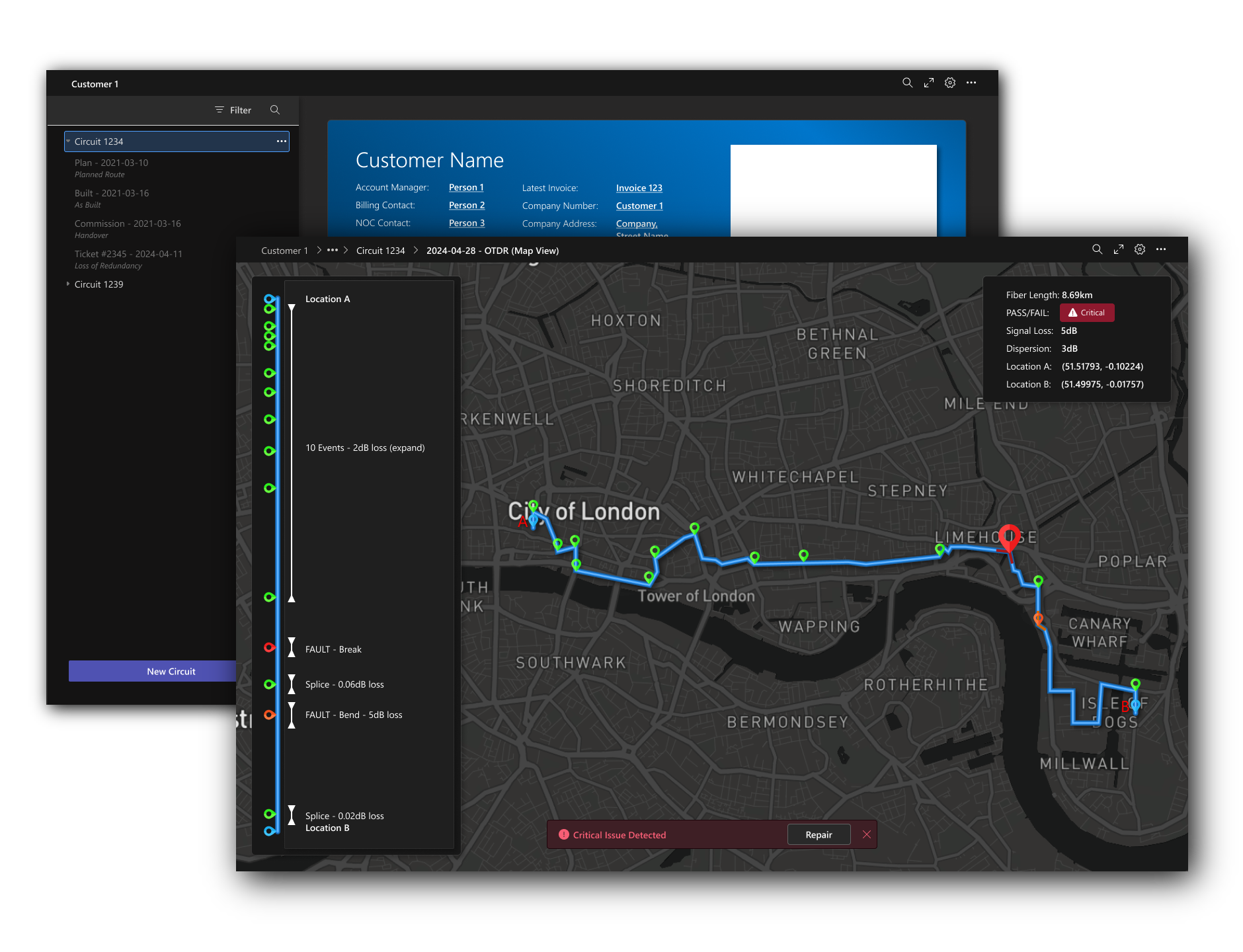Click the Critical status badge

tap(1087, 313)
